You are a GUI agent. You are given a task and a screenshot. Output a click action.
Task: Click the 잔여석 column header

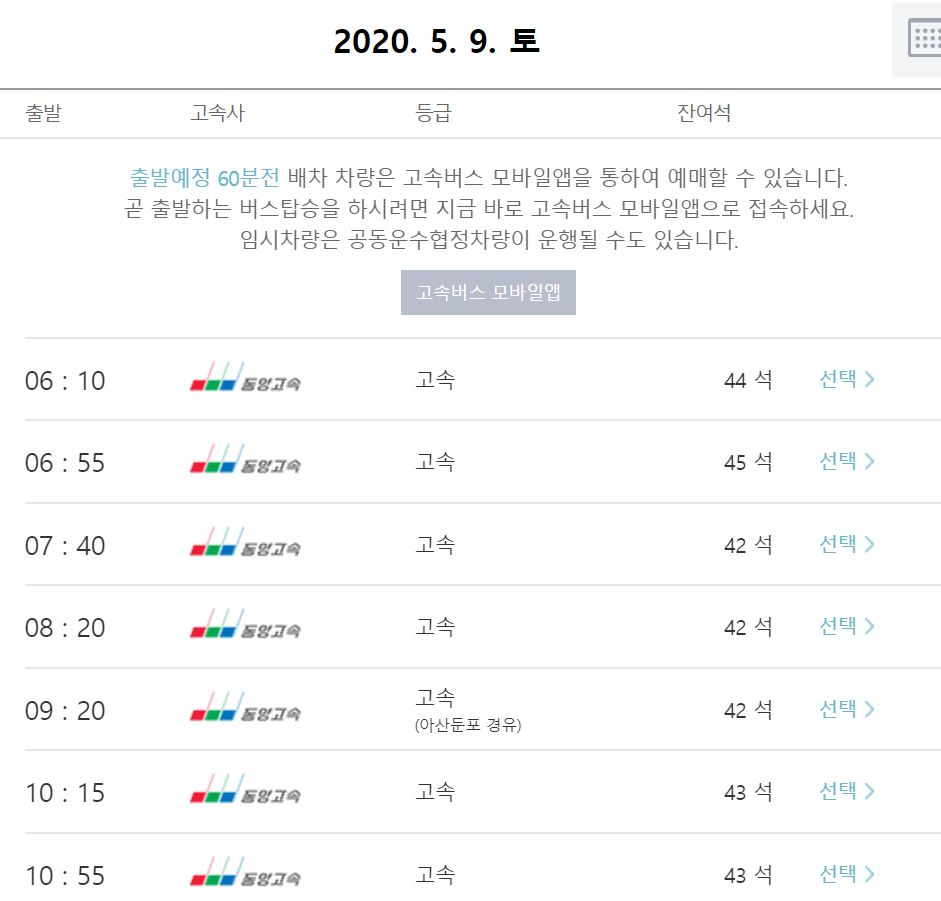[x=704, y=113]
